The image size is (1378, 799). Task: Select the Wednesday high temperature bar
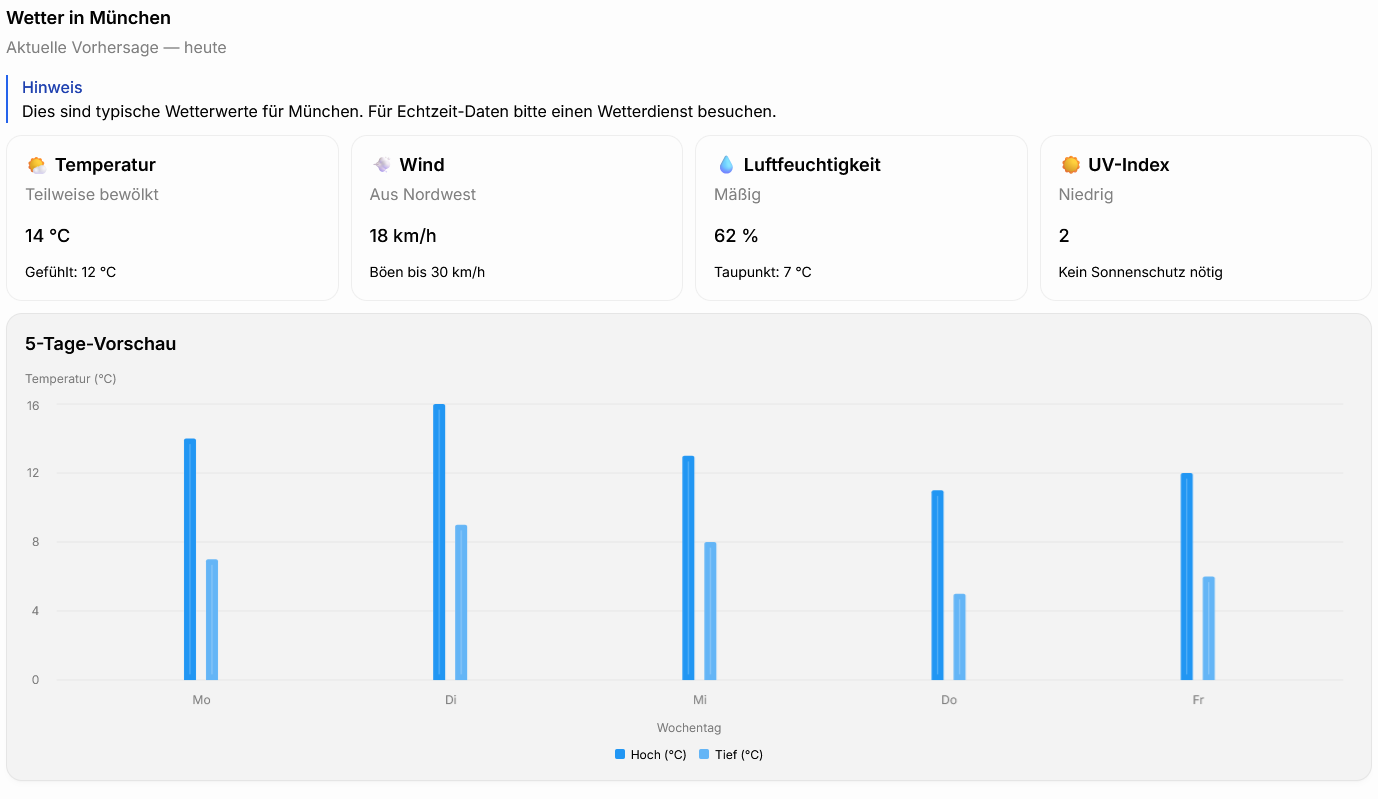tap(688, 568)
